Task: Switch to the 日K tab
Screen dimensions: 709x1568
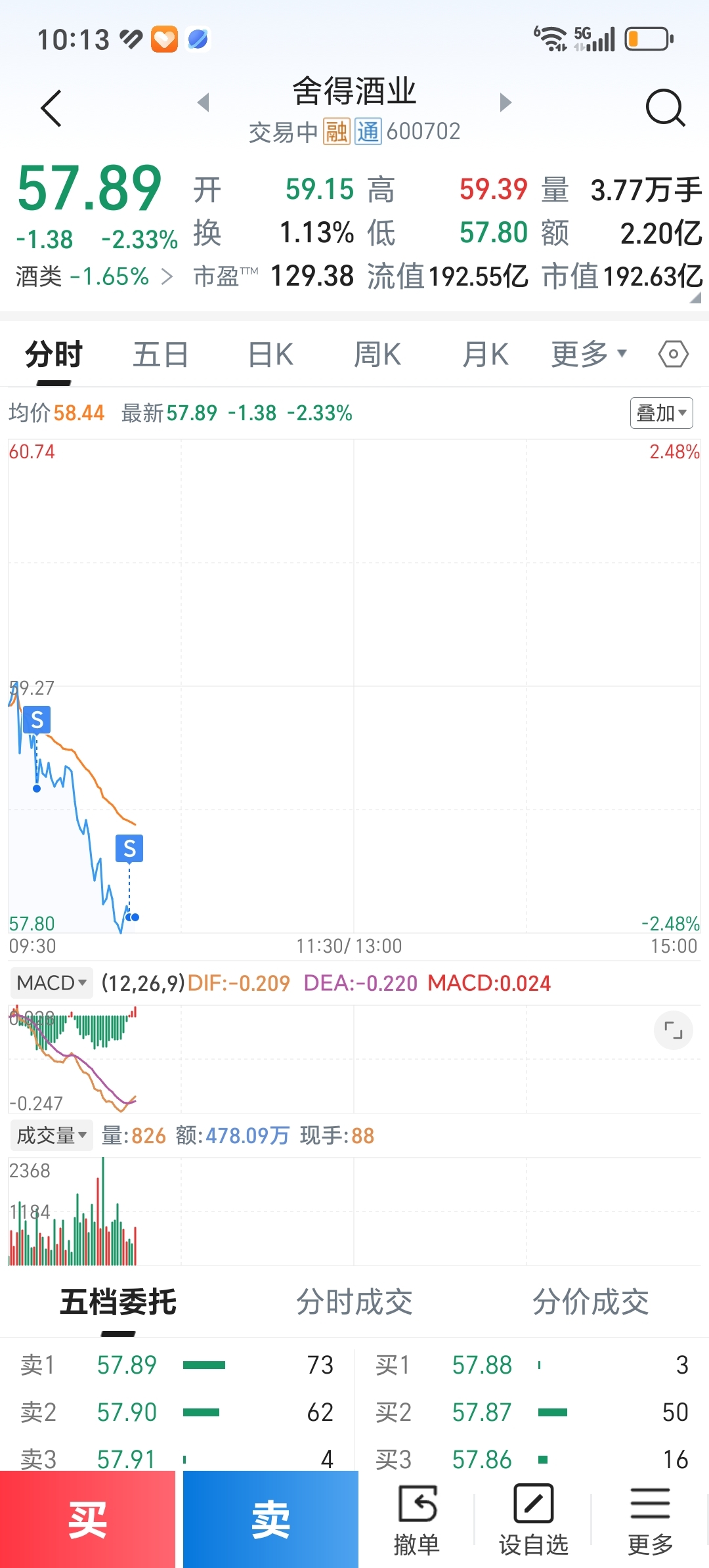Action: click(x=270, y=355)
